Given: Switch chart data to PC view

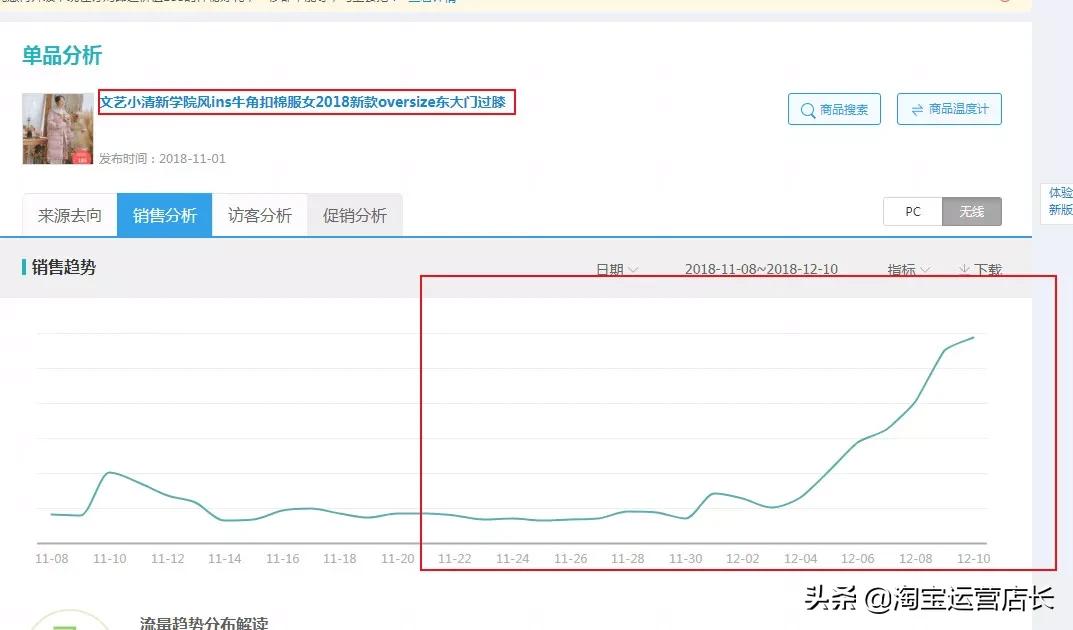Looking at the screenshot, I should (x=912, y=211).
